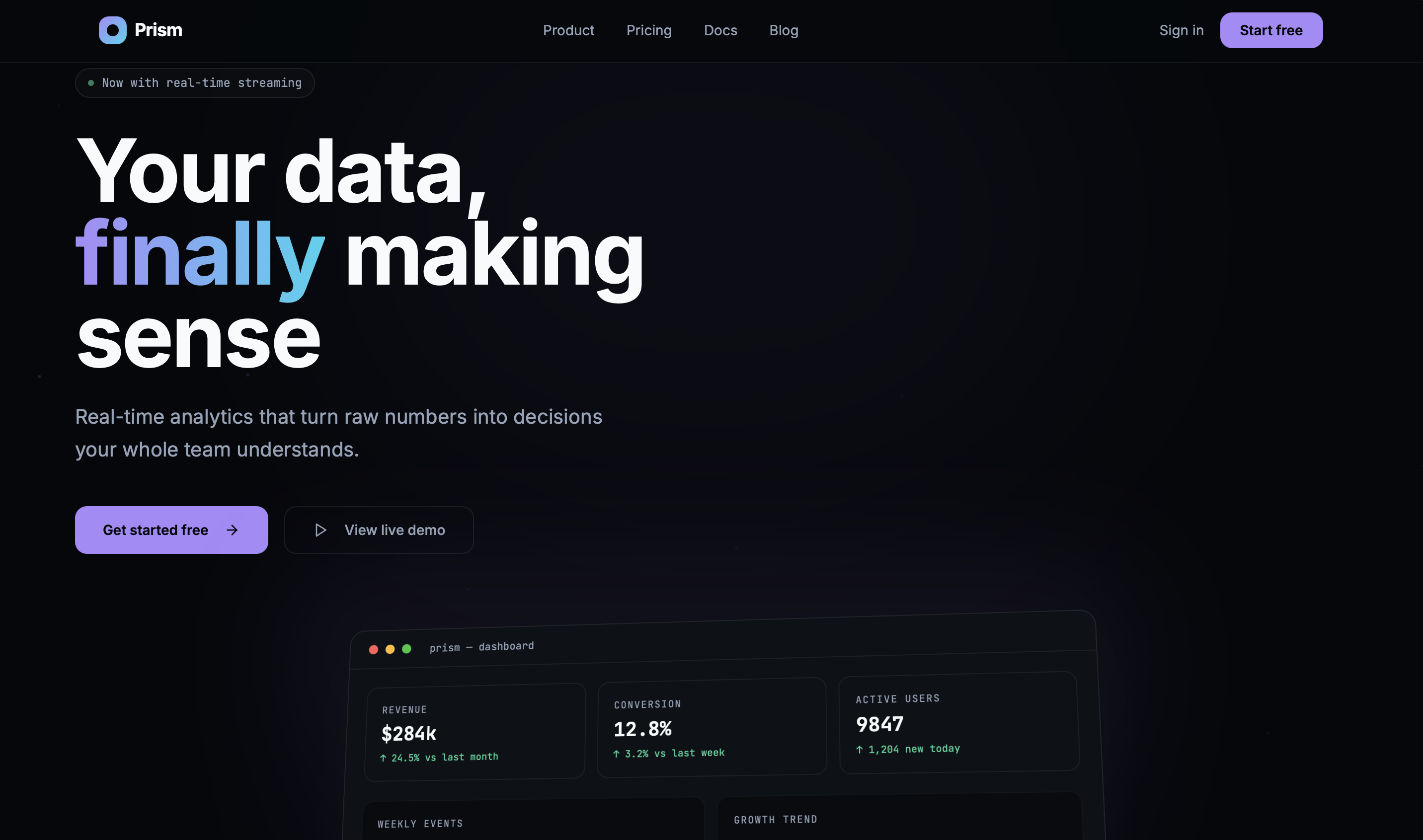1423x840 pixels.
Task: Open the Docs link
Action: click(x=720, y=30)
